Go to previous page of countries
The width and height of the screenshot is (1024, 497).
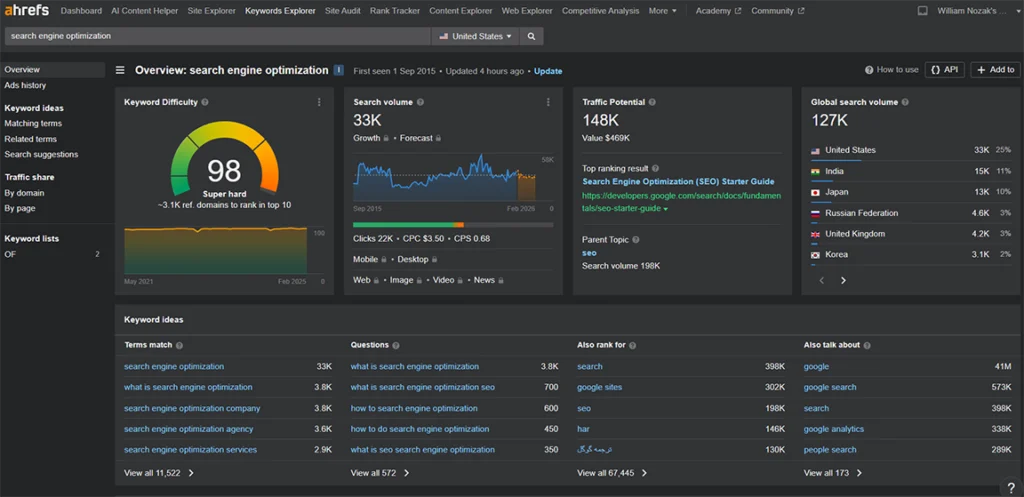[822, 280]
